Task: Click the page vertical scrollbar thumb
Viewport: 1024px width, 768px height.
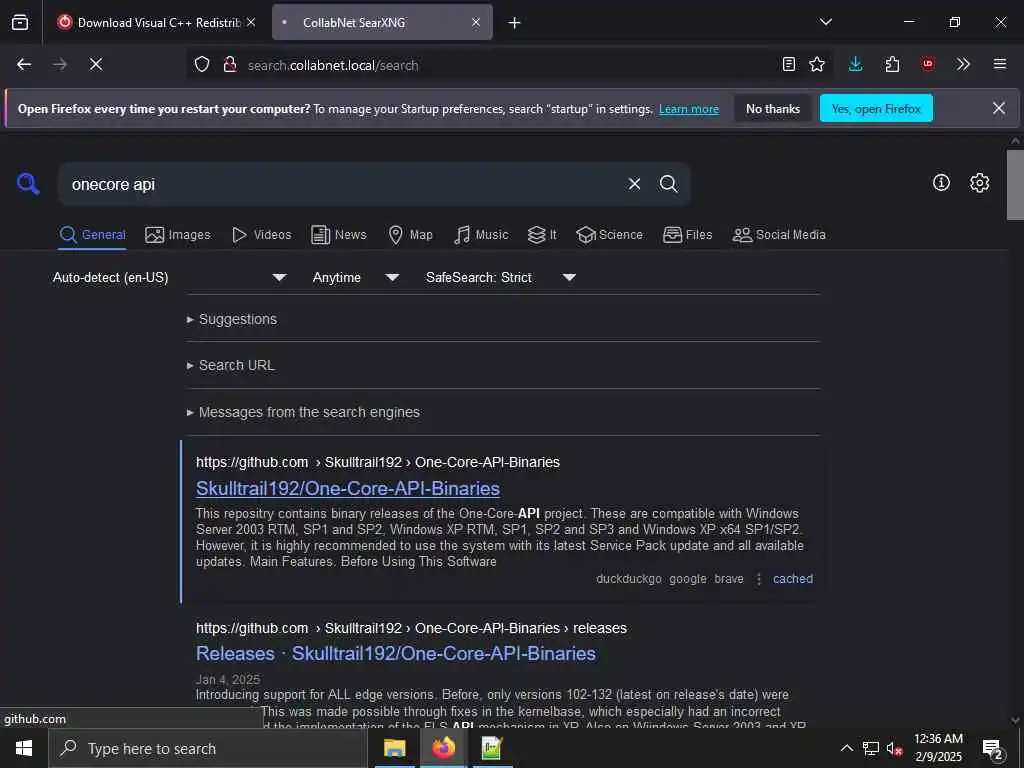Action: pos(1015,185)
